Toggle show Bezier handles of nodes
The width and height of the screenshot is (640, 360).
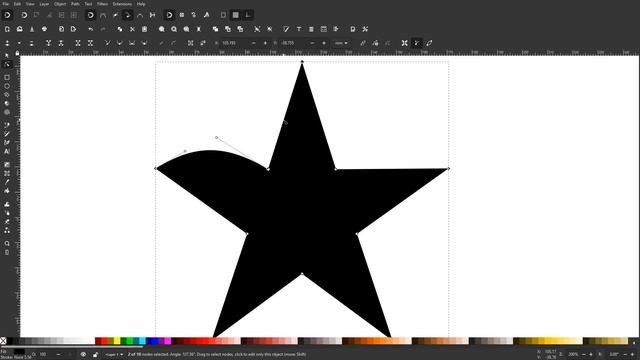tap(417, 43)
